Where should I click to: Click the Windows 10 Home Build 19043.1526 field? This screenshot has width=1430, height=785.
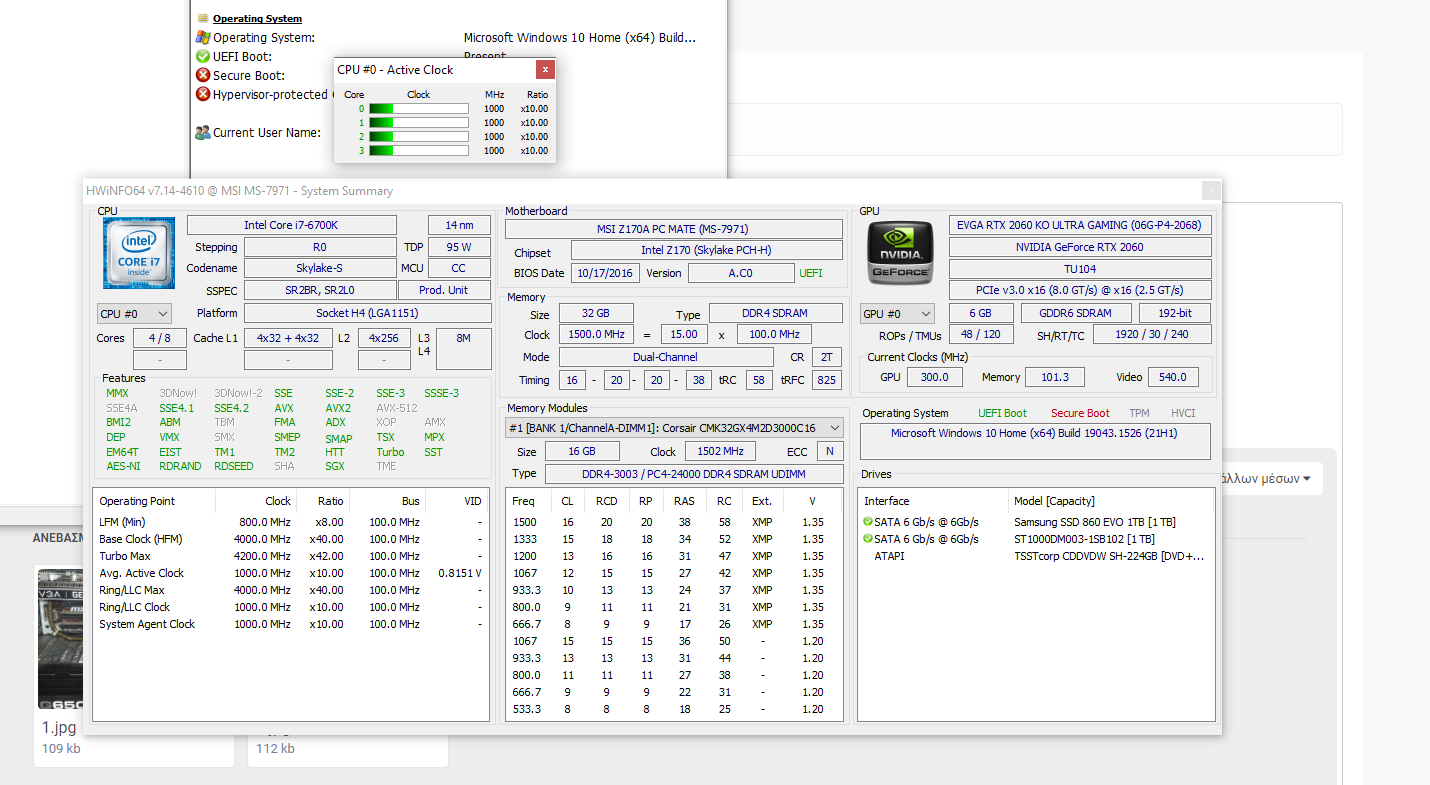pyautogui.click(x=1035, y=441)
